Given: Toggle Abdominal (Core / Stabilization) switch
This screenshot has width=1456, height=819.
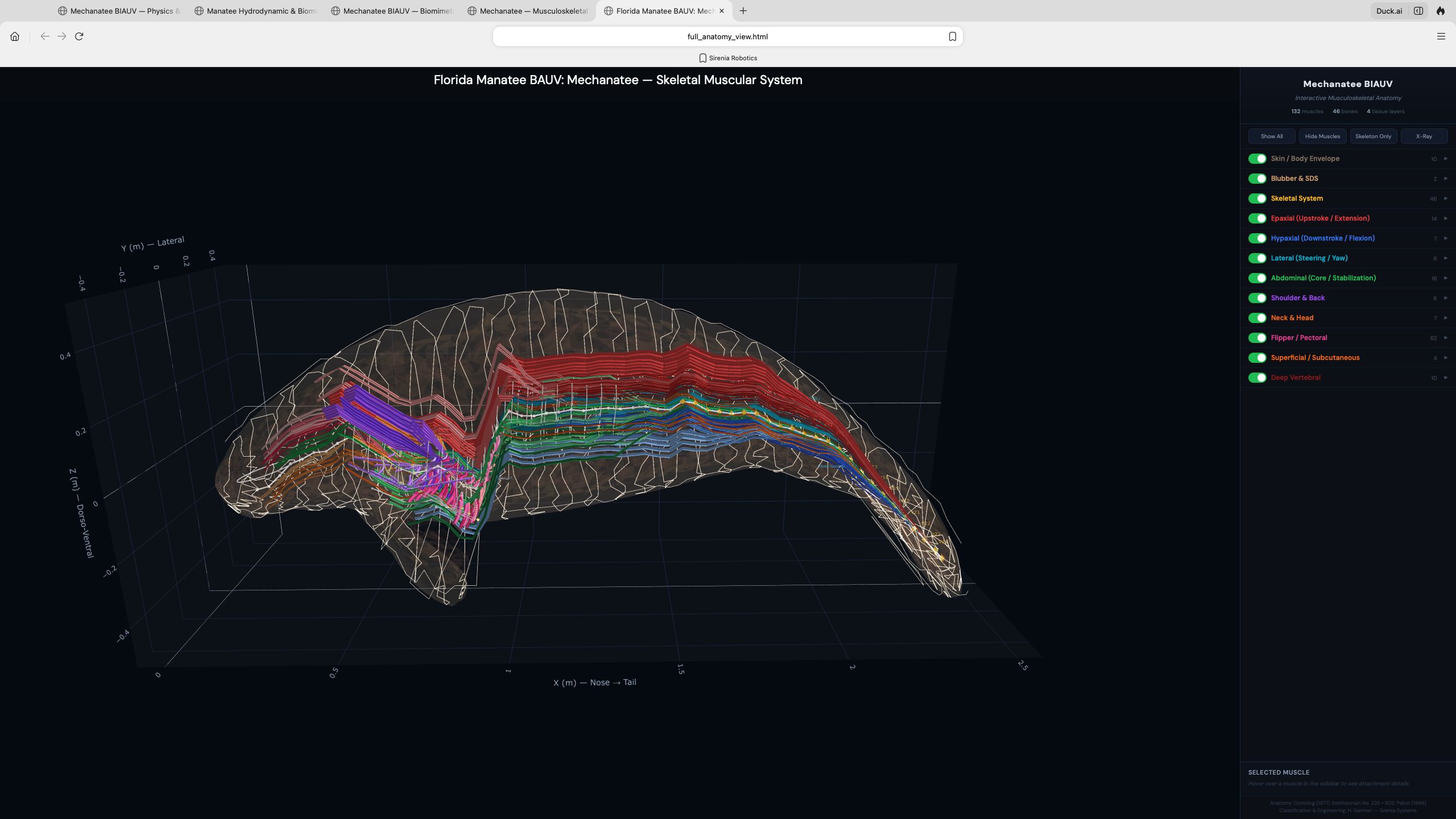Looking at the screenshot, I should coord(1257,278).
